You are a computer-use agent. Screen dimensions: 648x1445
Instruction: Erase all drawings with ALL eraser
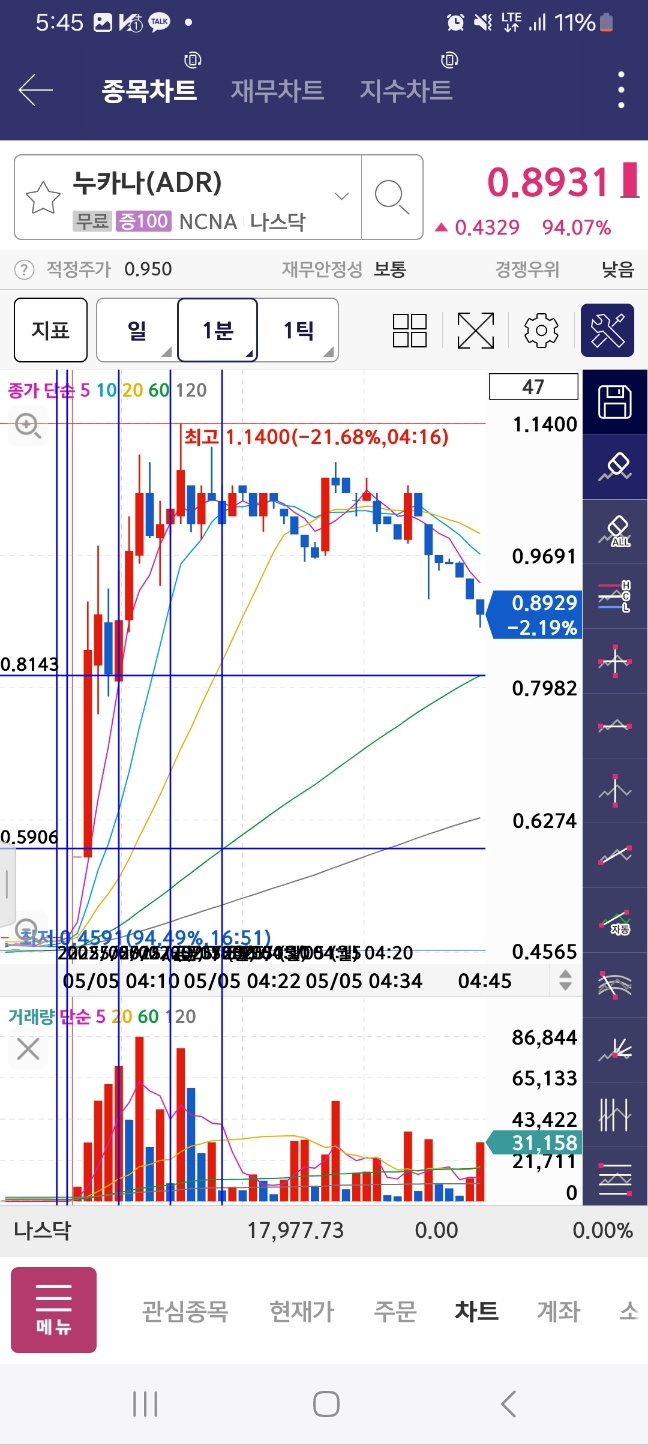(615, 532)
